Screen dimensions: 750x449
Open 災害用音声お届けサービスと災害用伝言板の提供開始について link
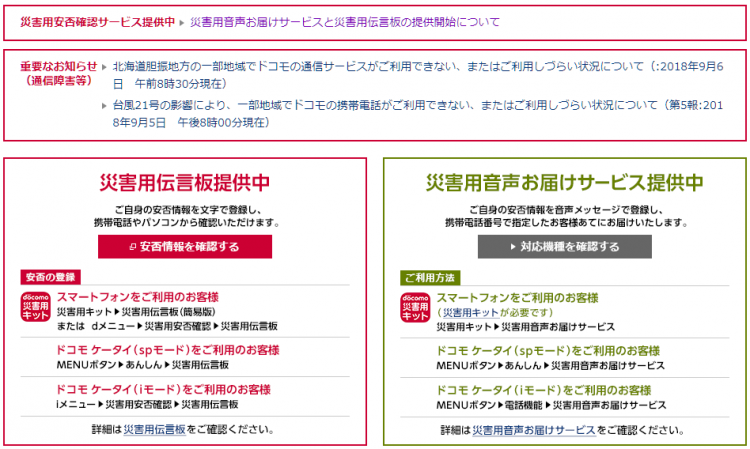344,22
